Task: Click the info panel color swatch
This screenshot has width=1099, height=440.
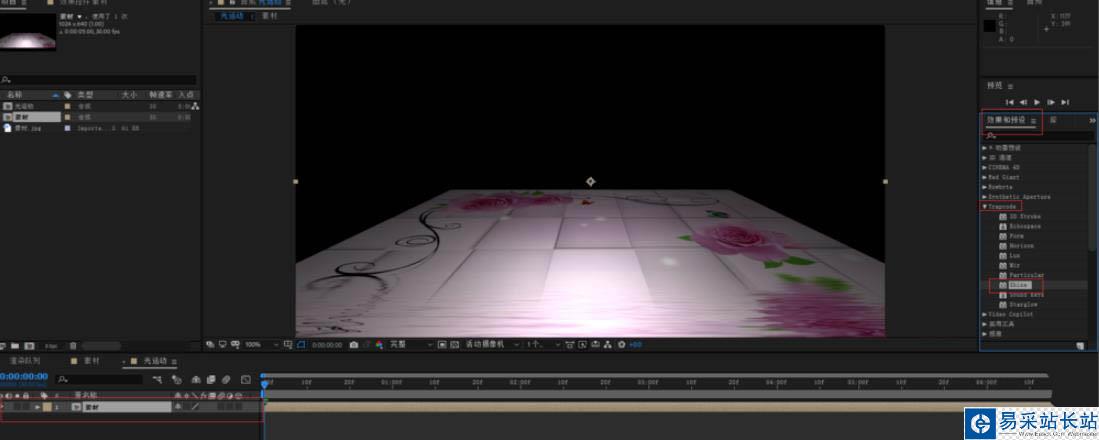Action: pyautogui.click(x=989, y=26)
